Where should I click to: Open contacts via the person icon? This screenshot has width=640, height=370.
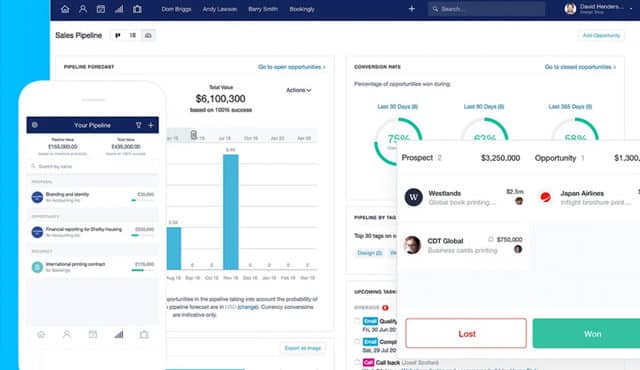[x=83, y=9]
